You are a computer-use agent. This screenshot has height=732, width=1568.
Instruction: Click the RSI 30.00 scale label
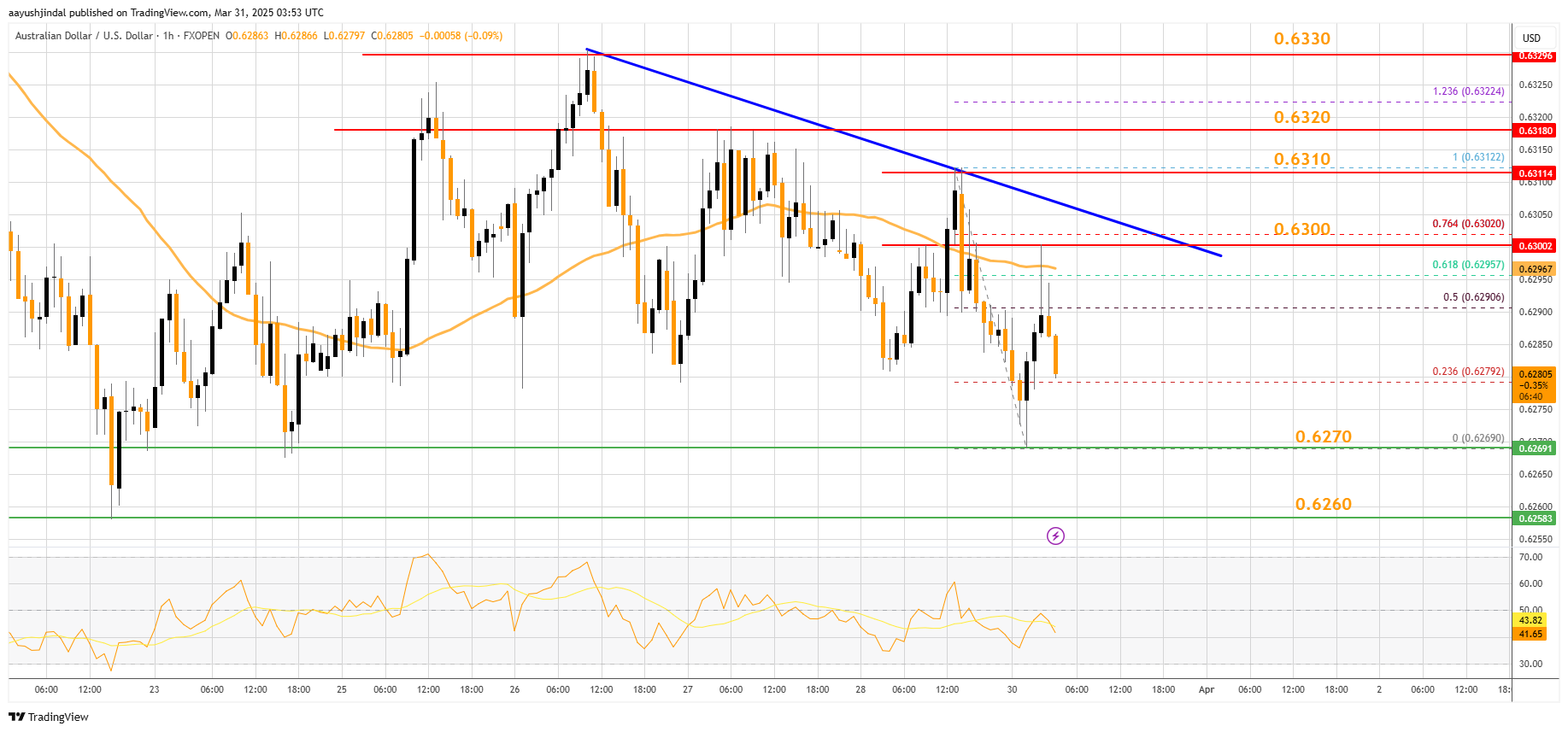1530,664
